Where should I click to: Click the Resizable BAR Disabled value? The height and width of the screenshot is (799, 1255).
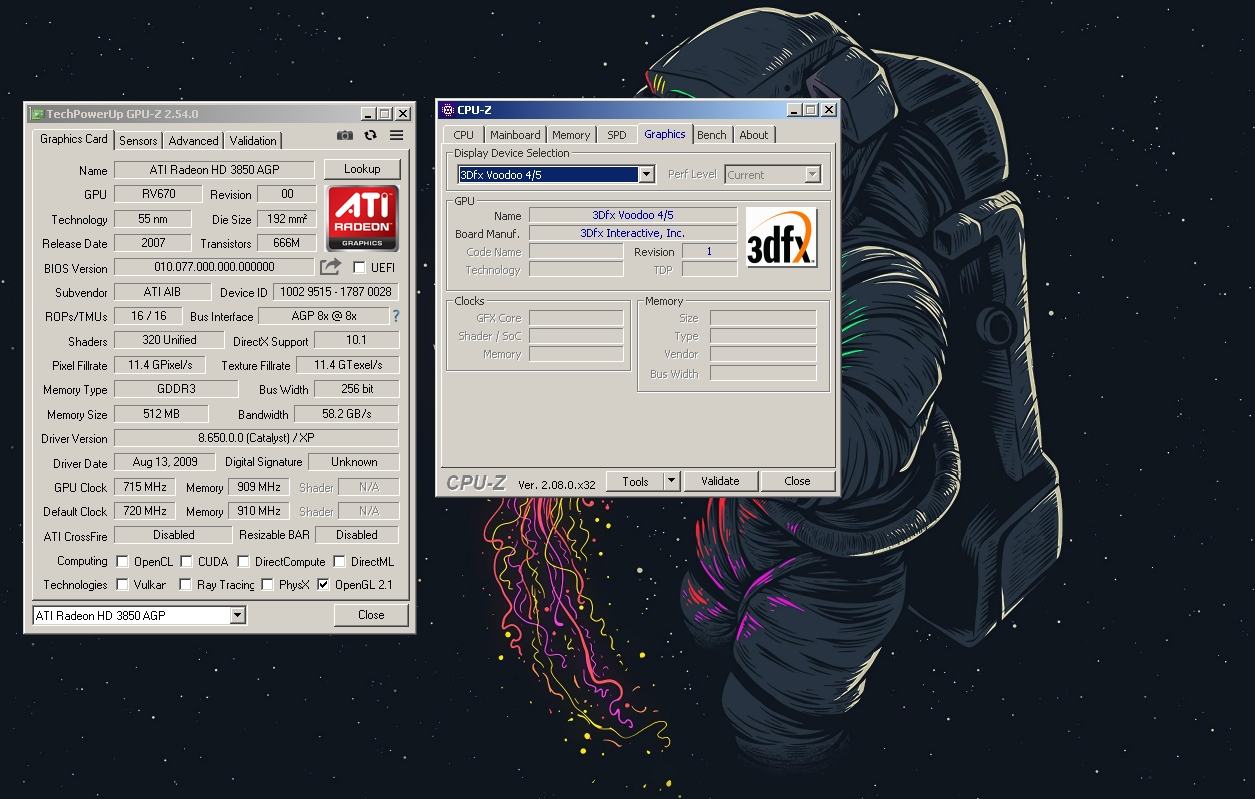pyautogui.click(x=356, y=535)
